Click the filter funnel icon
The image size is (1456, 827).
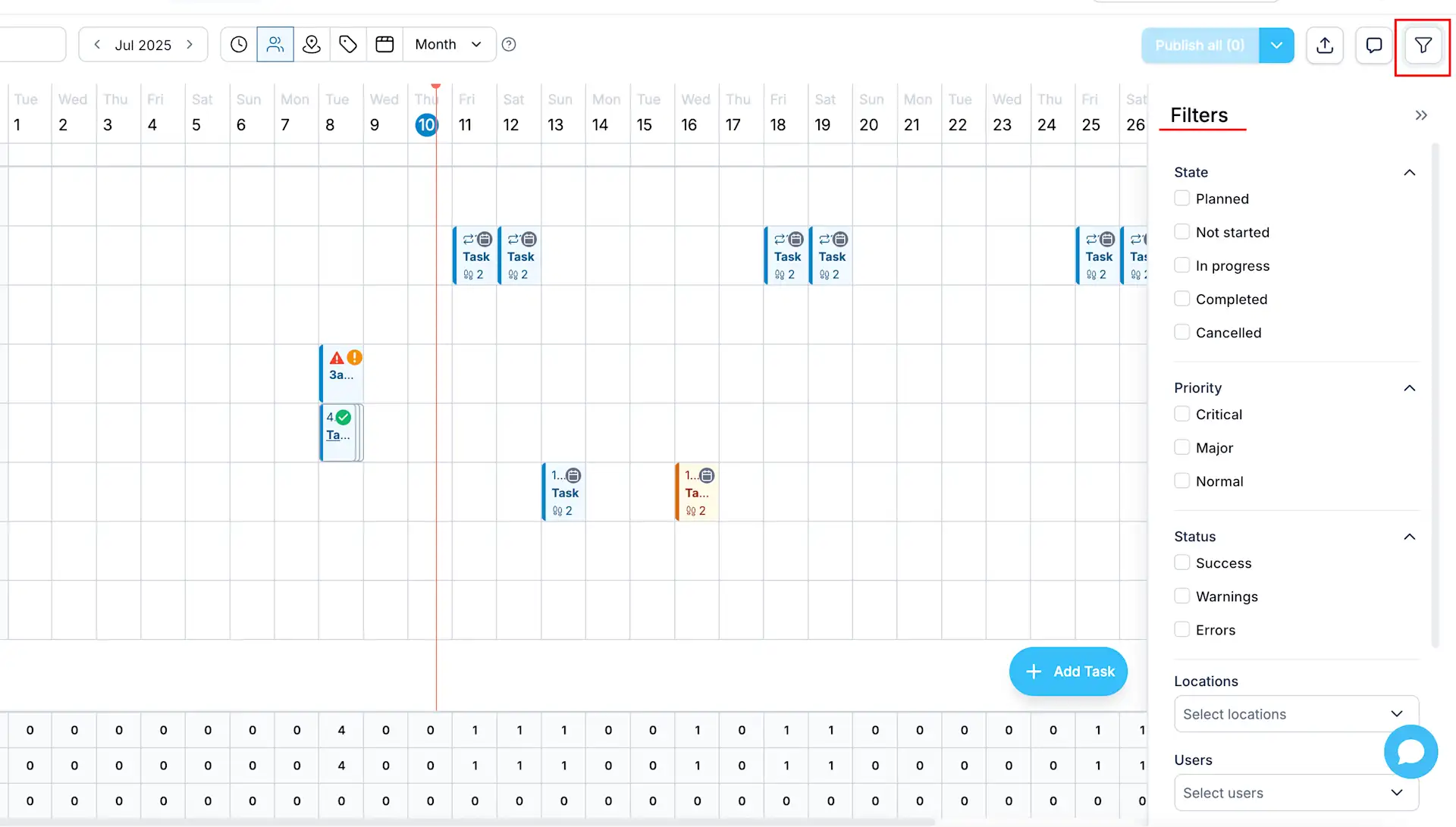tap(1423, 45)
